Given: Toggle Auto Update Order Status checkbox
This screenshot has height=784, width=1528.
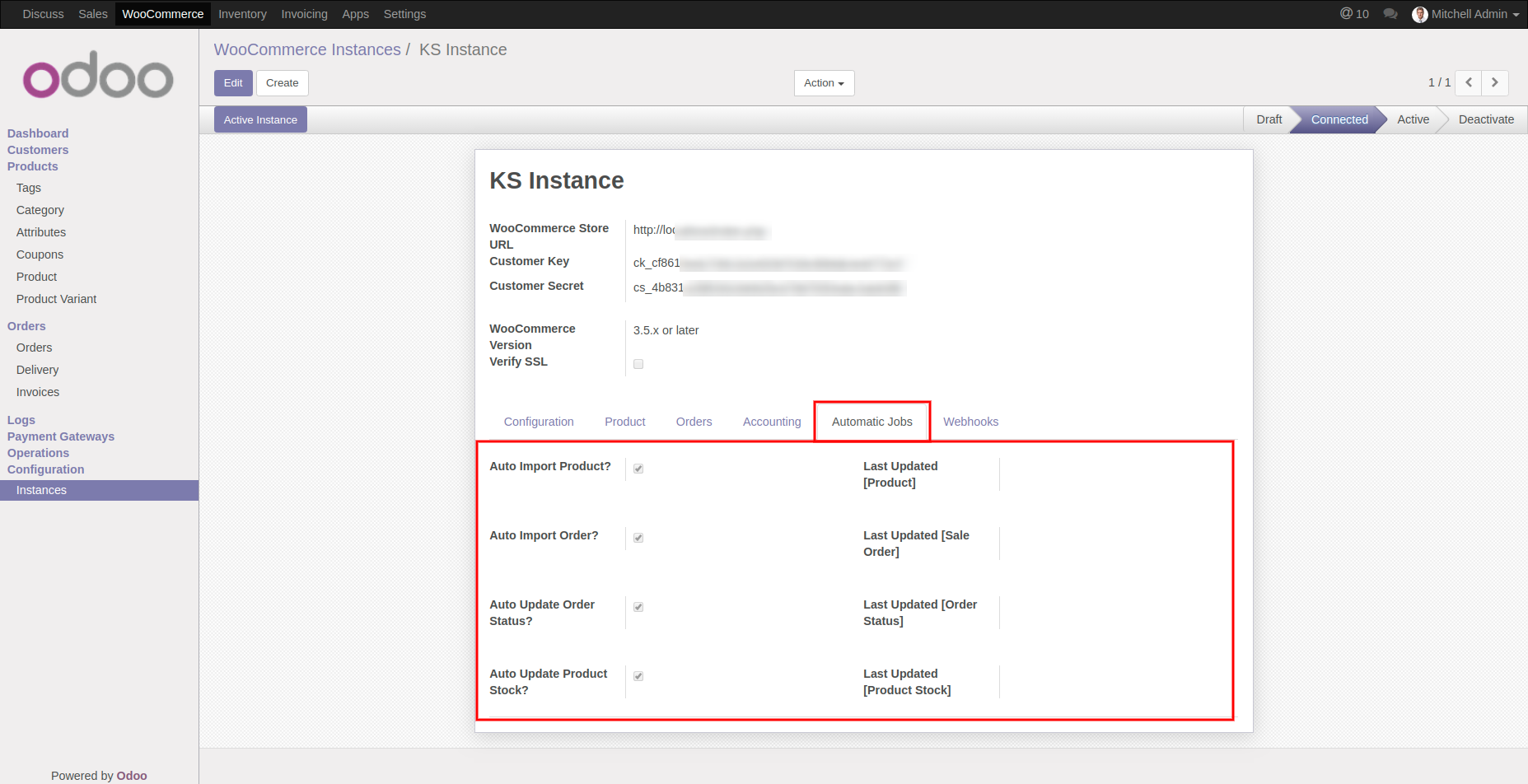Looking at the screenshot, I should pos(638,607).
